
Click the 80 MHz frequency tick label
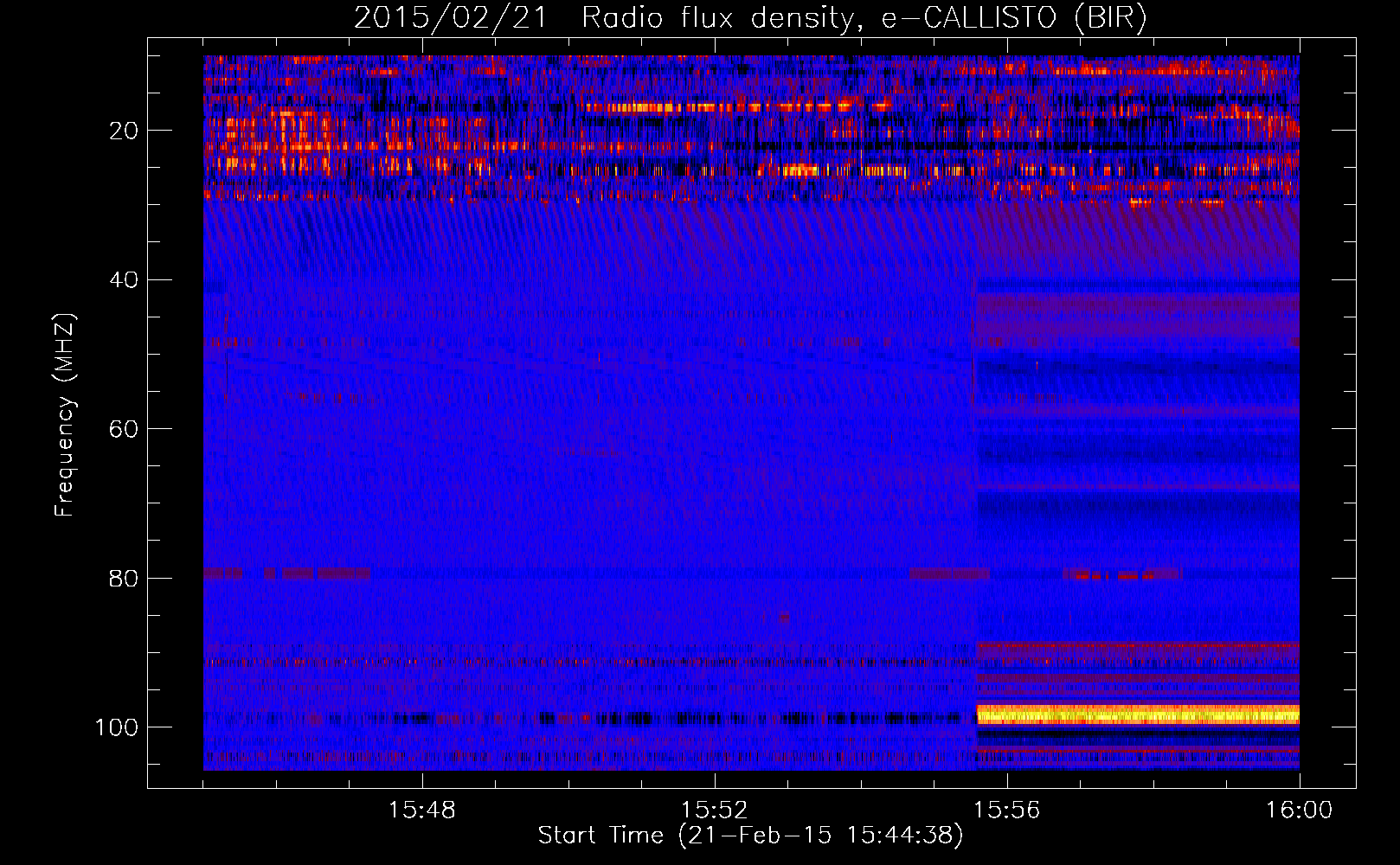point(124,578)
